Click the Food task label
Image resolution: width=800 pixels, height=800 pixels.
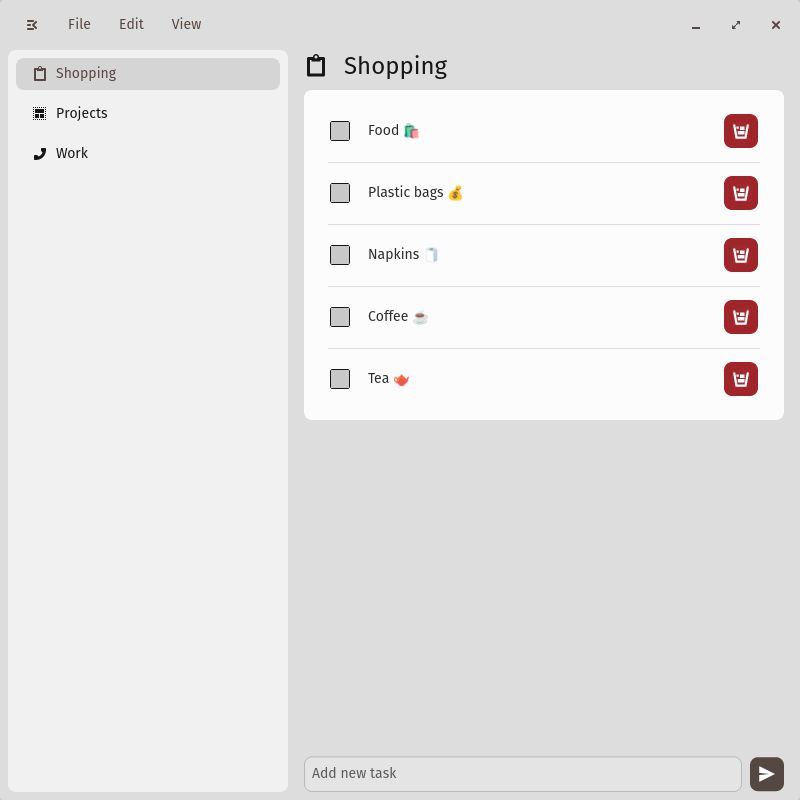(x=393, y=131)
